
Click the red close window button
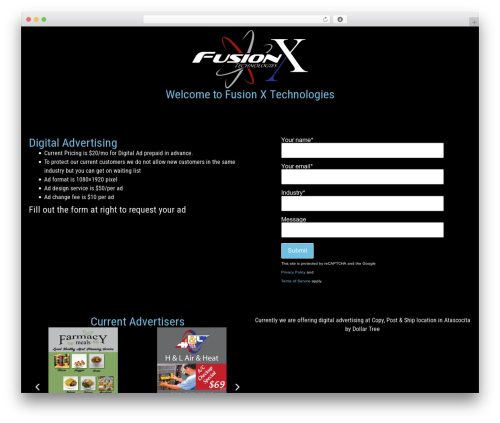pos(29,19)
